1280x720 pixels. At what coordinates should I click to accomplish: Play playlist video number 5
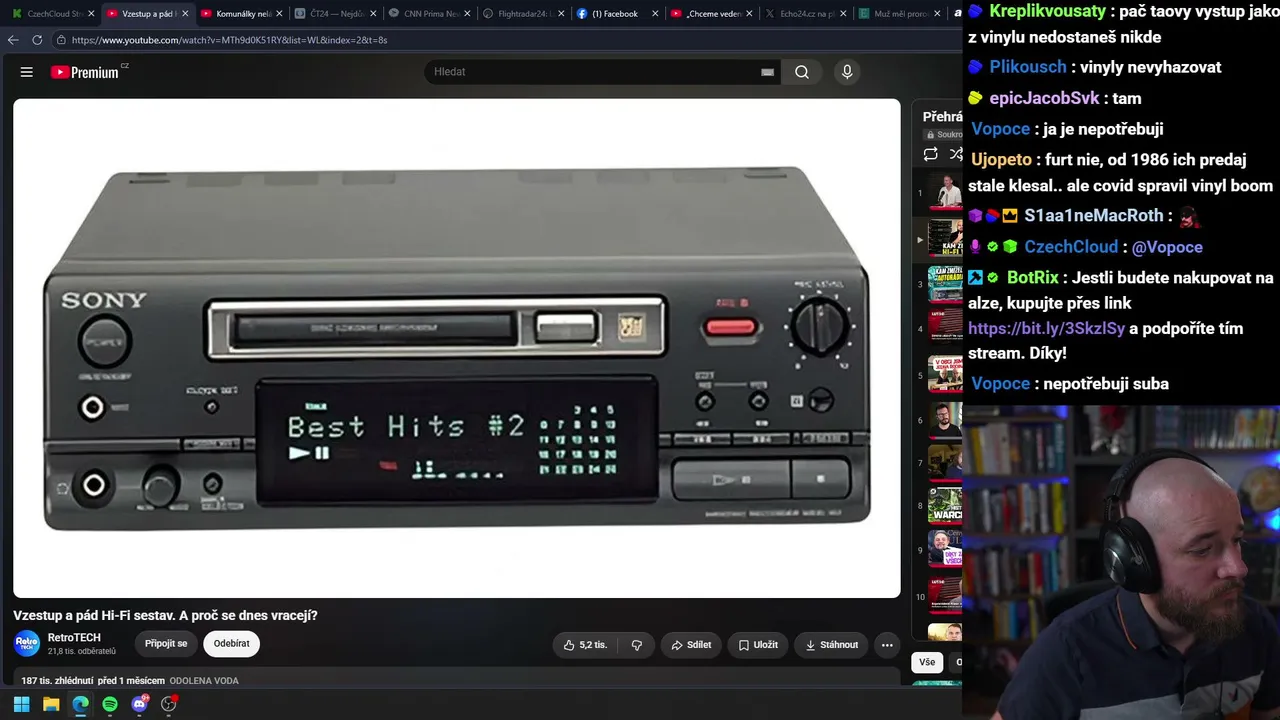point(945,375)
